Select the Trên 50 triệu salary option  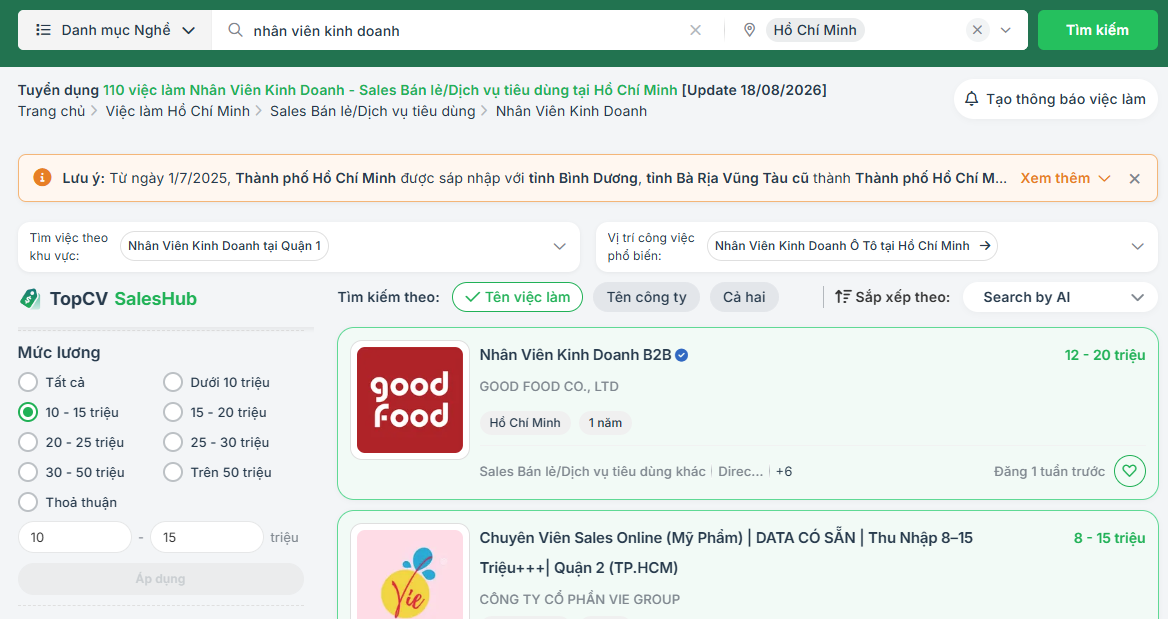173,472
